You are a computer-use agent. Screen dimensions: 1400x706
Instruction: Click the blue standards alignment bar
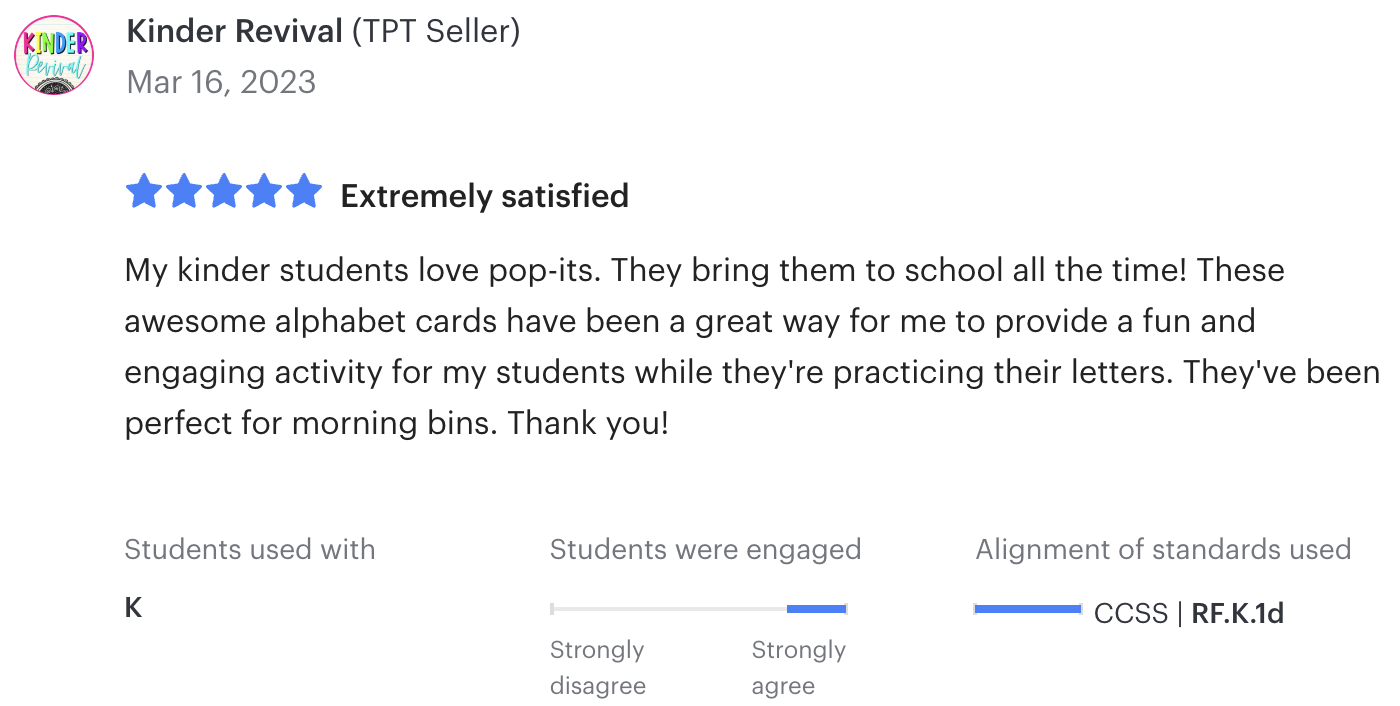pos(1028,608)
